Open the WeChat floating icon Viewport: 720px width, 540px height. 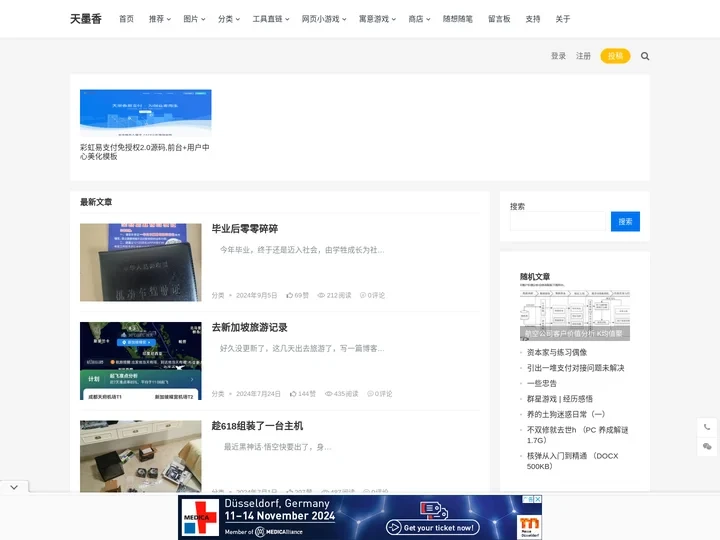pyautogui.click(x=707, y=446)
